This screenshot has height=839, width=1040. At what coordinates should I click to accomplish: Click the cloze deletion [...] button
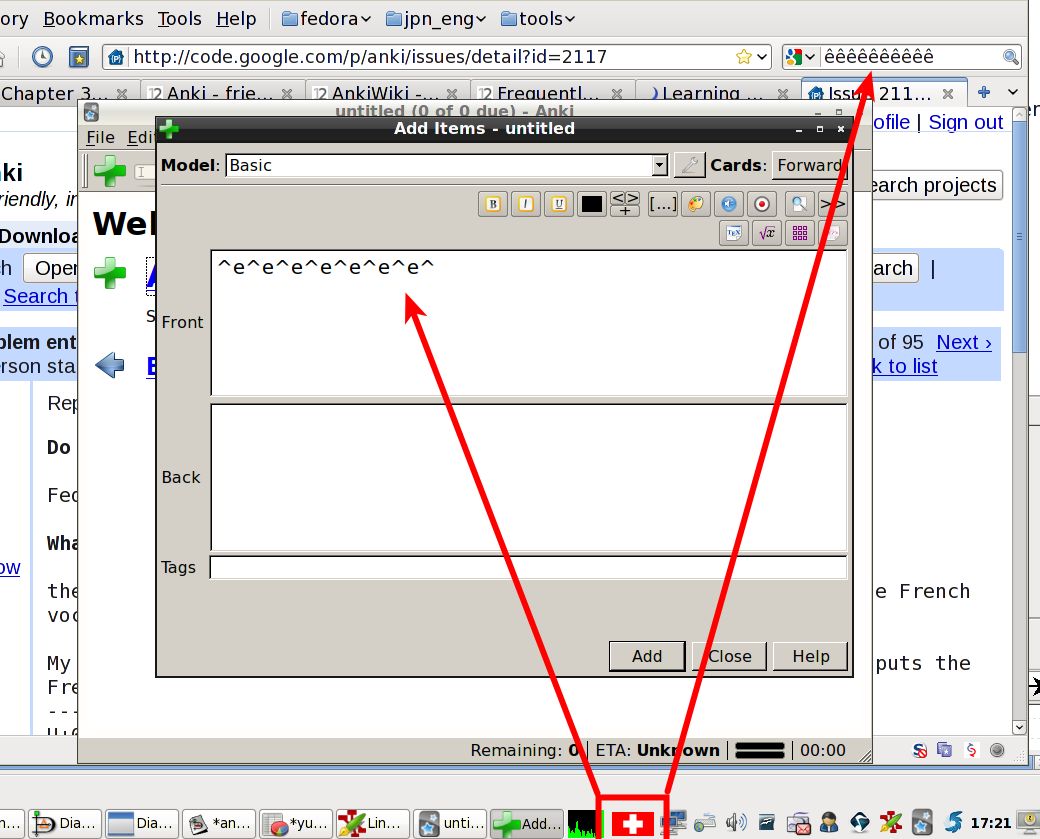point(663,204)
